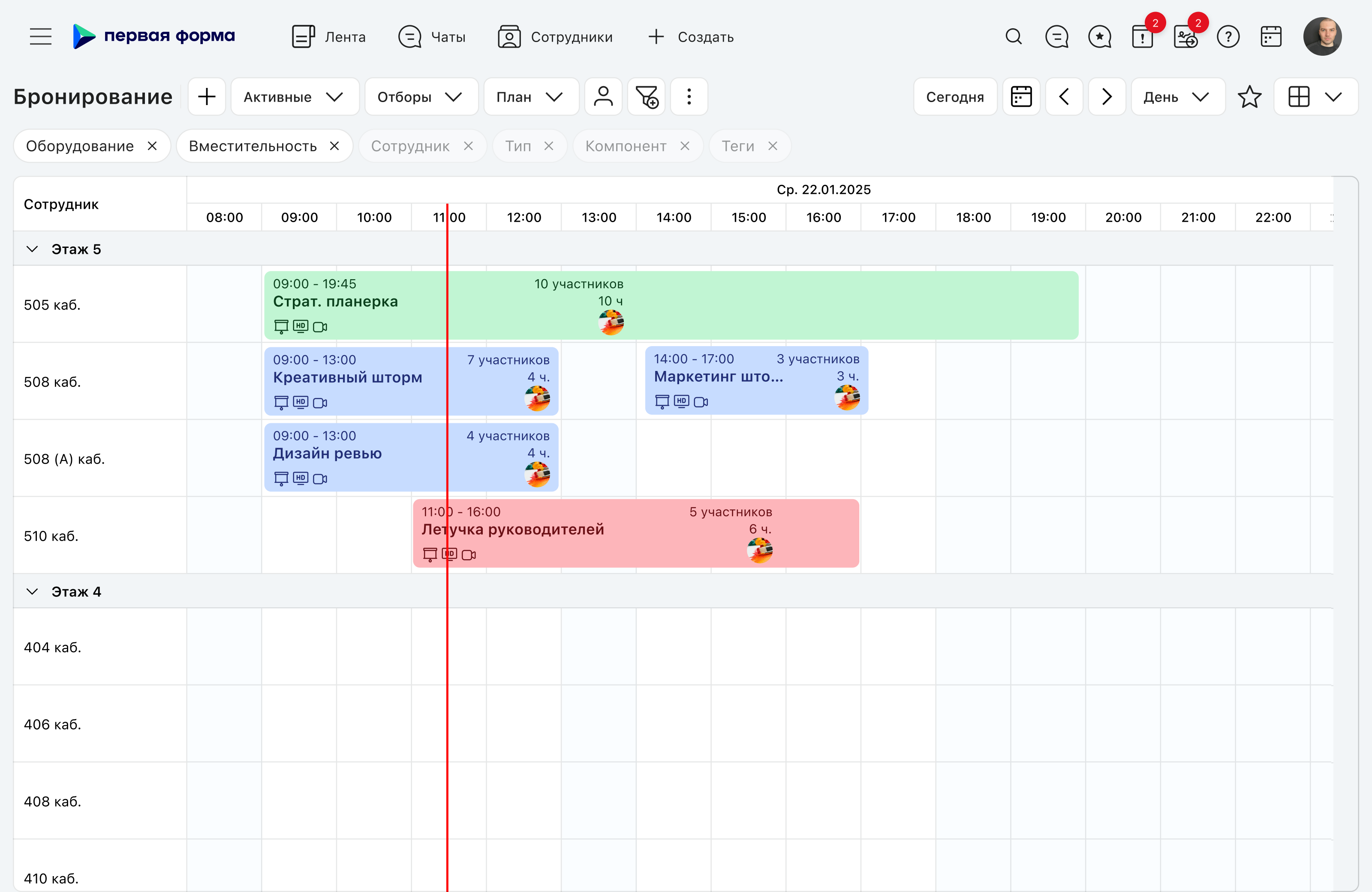
Task: Open the День view dropdown
Action: coord(1178,97)
